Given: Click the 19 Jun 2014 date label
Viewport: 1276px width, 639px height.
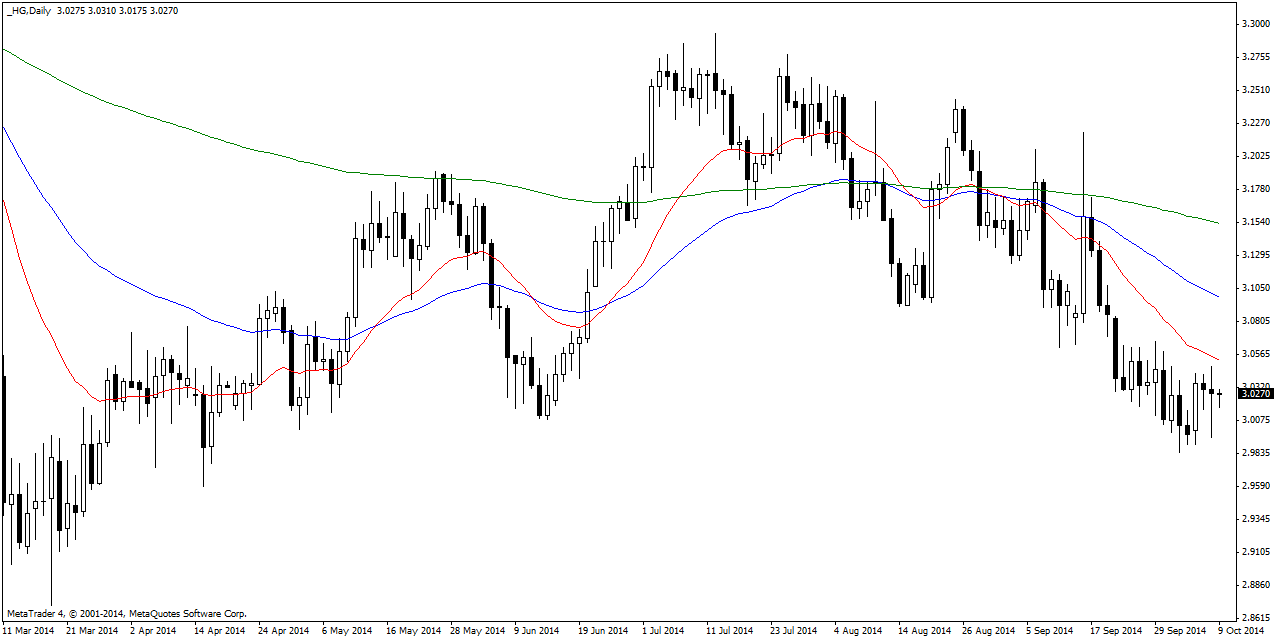Looking at the screenshot, I should click(602, 631).
